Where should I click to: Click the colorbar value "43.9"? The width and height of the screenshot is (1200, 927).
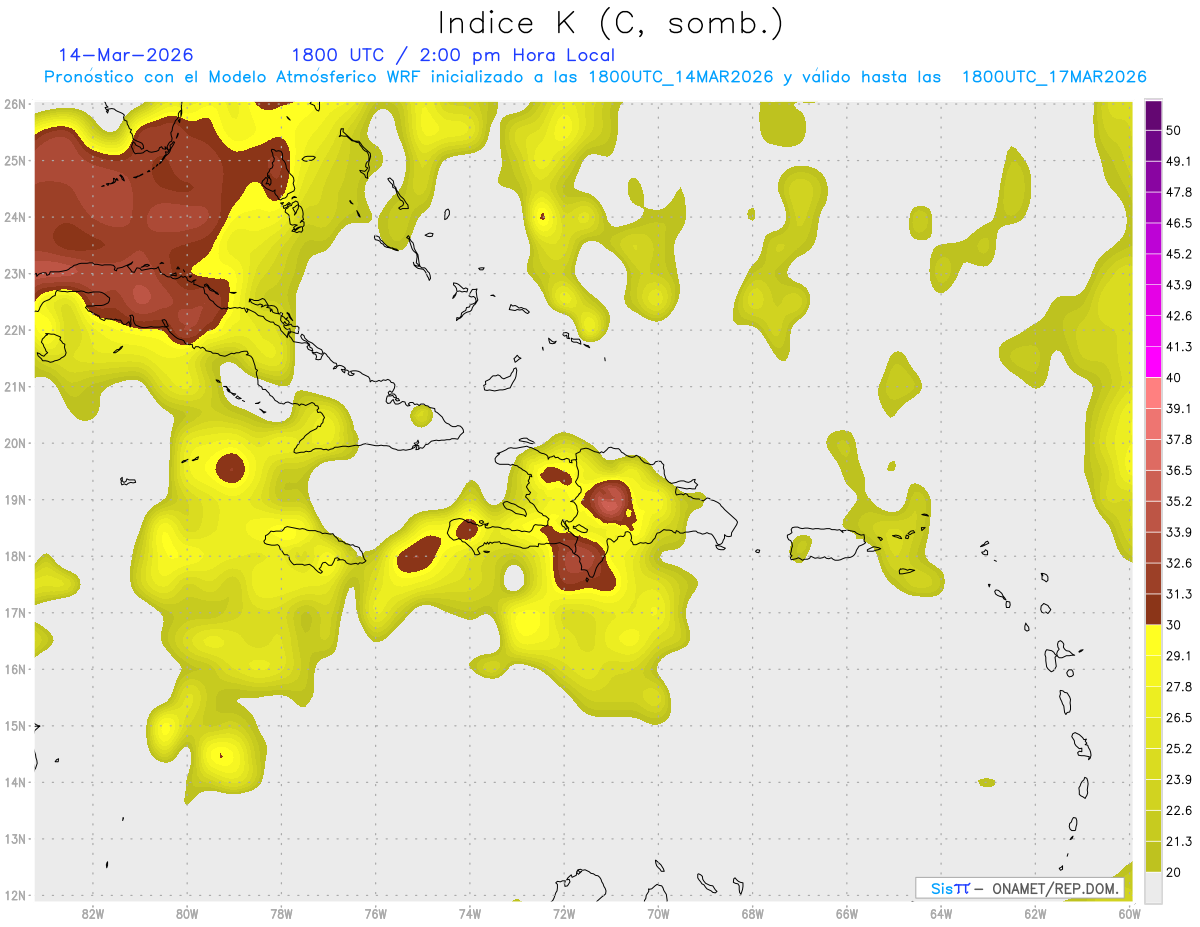click(x=1178, y=285)
